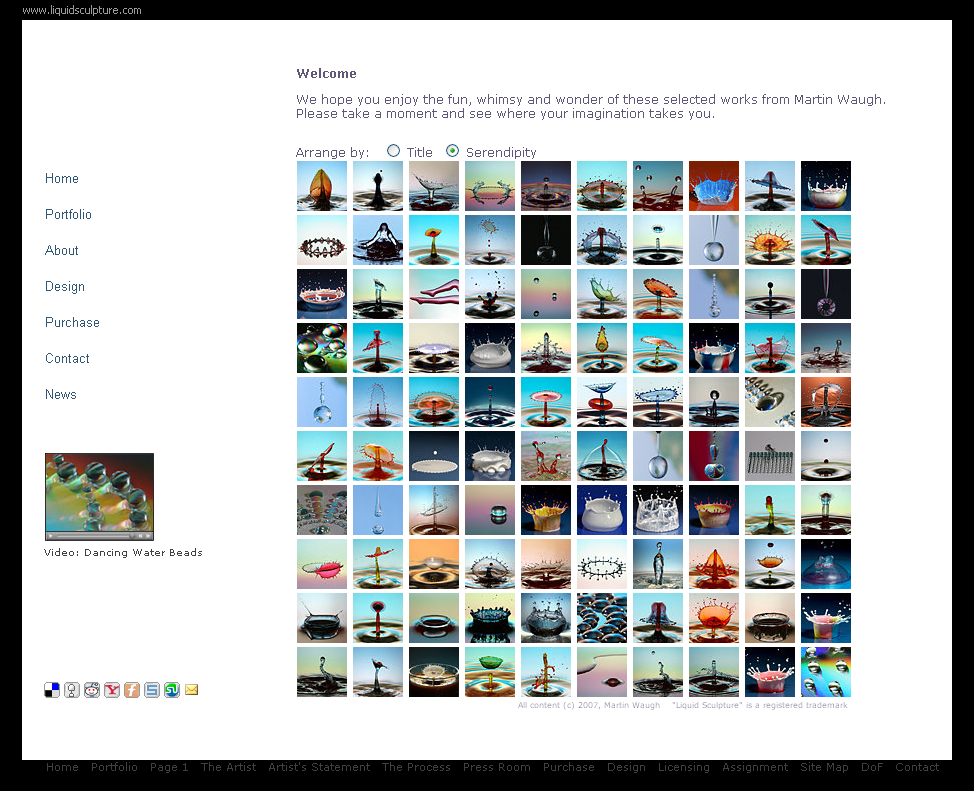The height and width of the screenshot is (791, 974).
Task: Open the green leaf bowl thumbnail
Action: pos(489,672)
